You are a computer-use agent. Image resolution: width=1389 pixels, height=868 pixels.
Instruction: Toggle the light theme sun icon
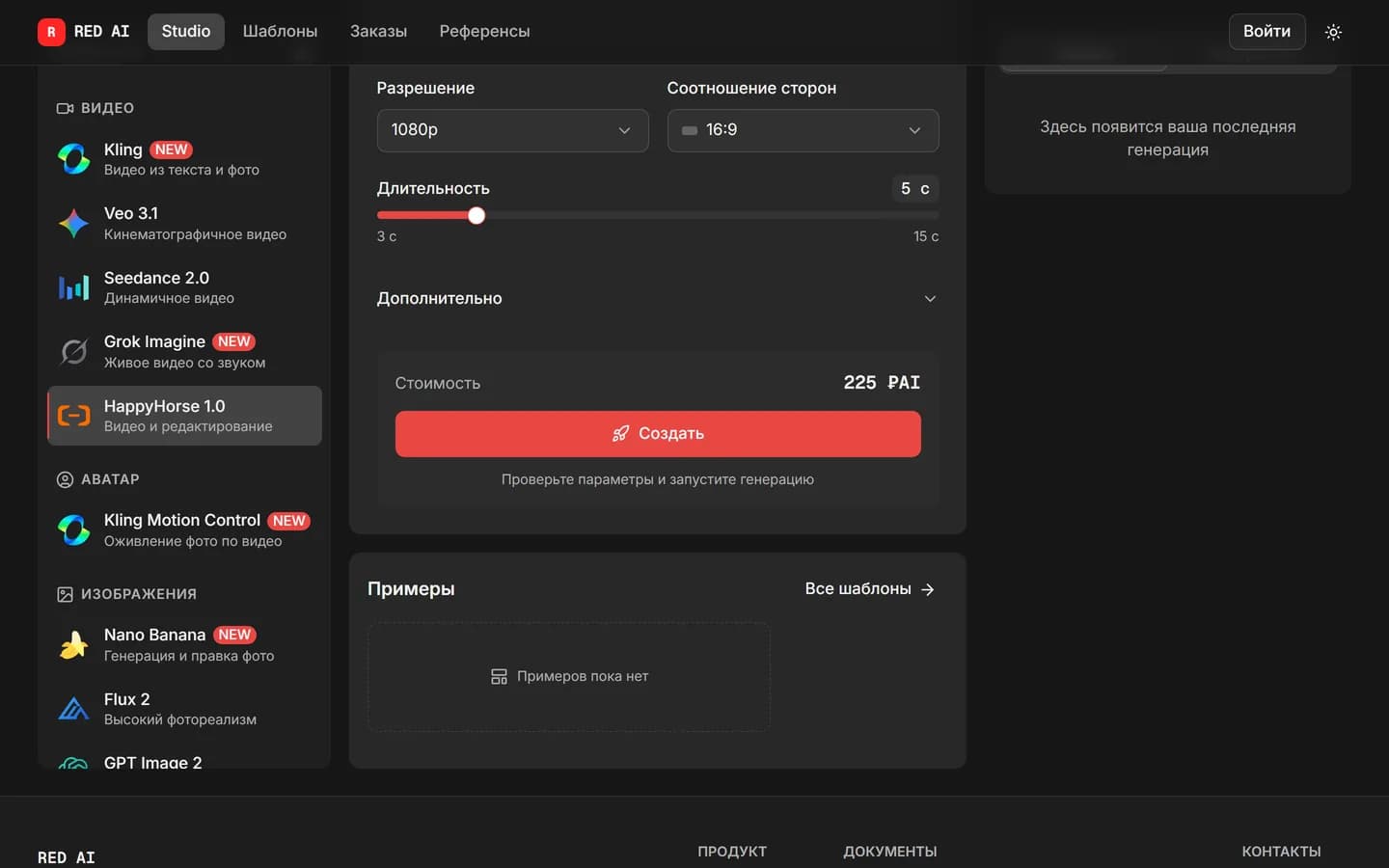1333,32
